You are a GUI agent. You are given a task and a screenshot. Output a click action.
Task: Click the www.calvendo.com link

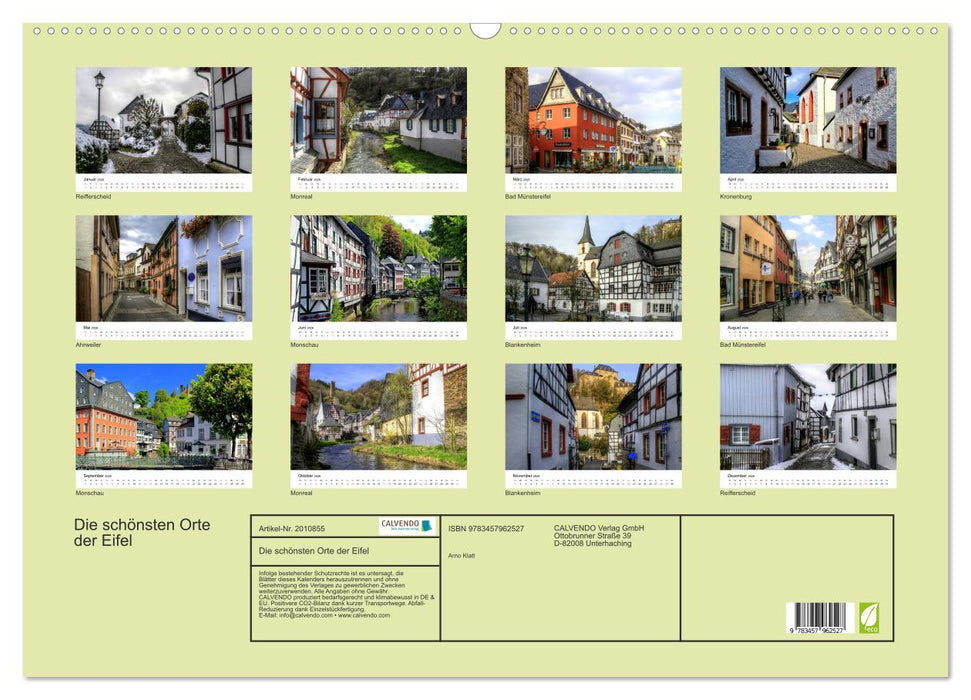tap(362, 617)
